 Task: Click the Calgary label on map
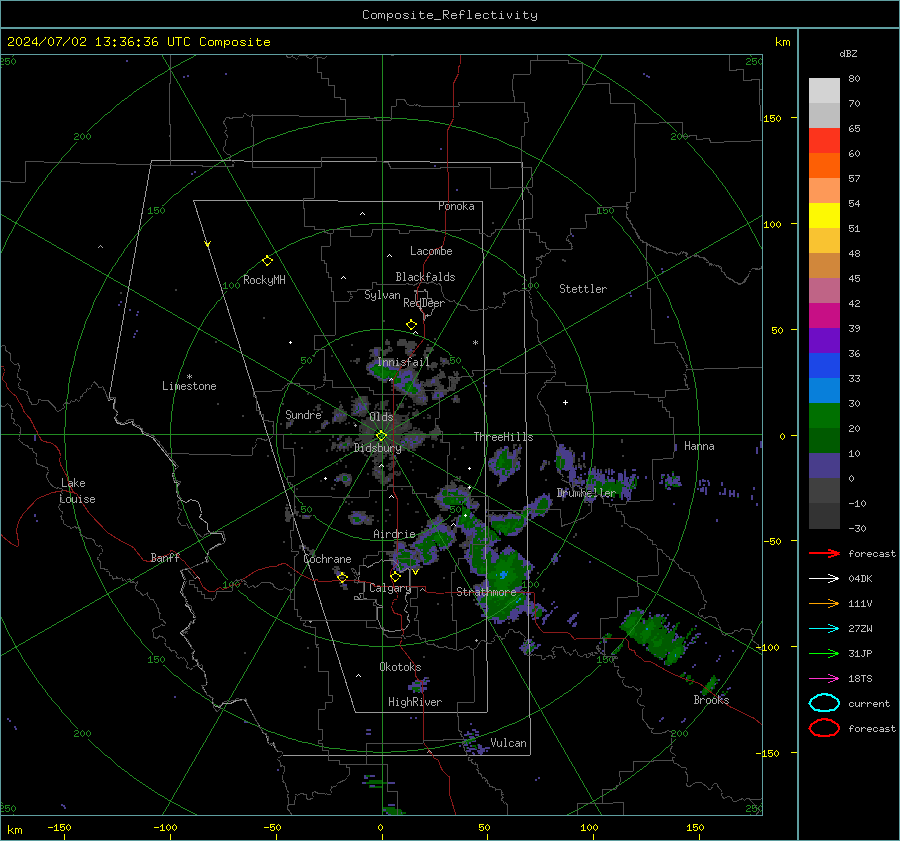tap(390, 588)
